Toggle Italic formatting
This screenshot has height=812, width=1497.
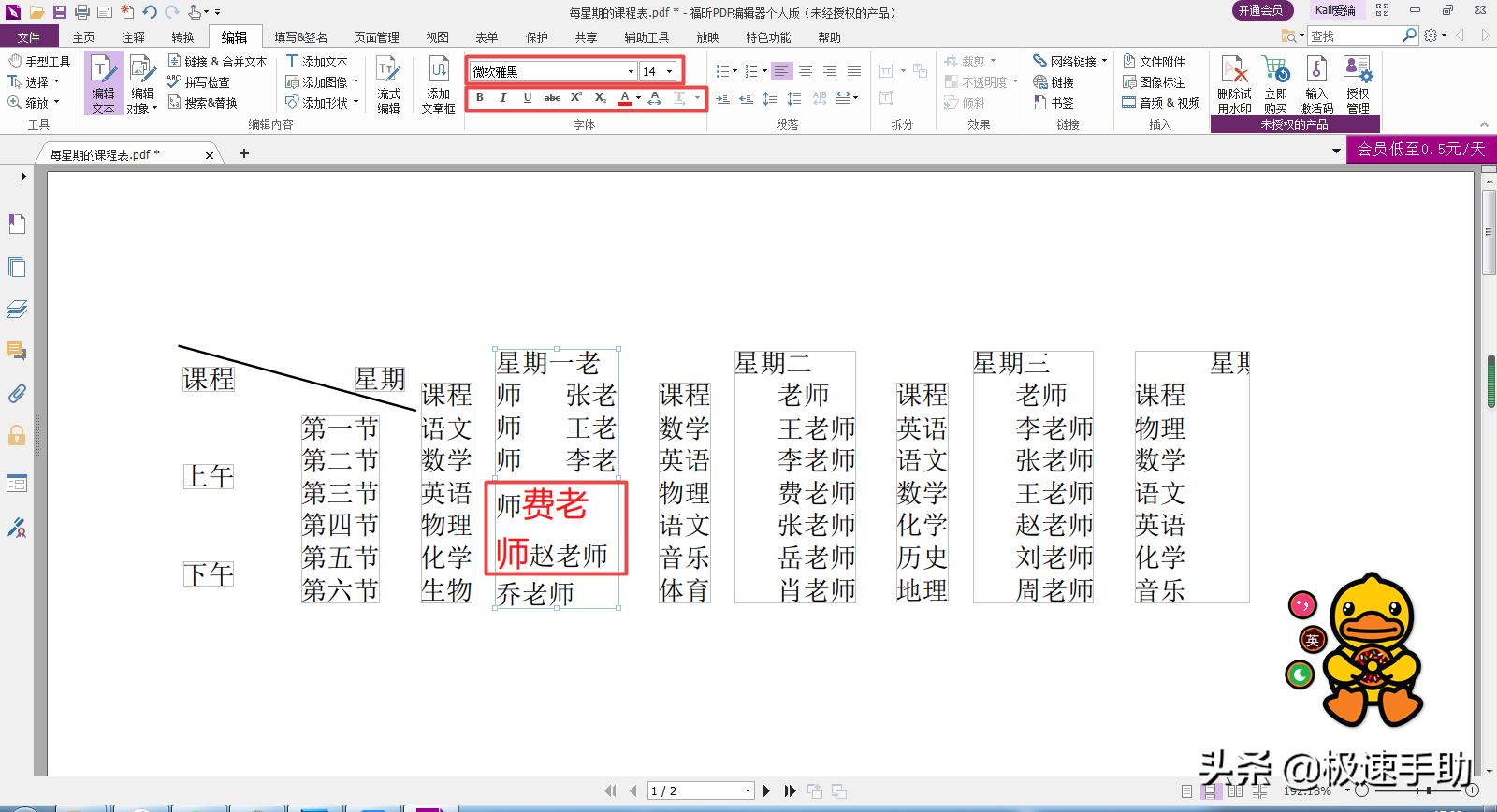tap(503, 97)
